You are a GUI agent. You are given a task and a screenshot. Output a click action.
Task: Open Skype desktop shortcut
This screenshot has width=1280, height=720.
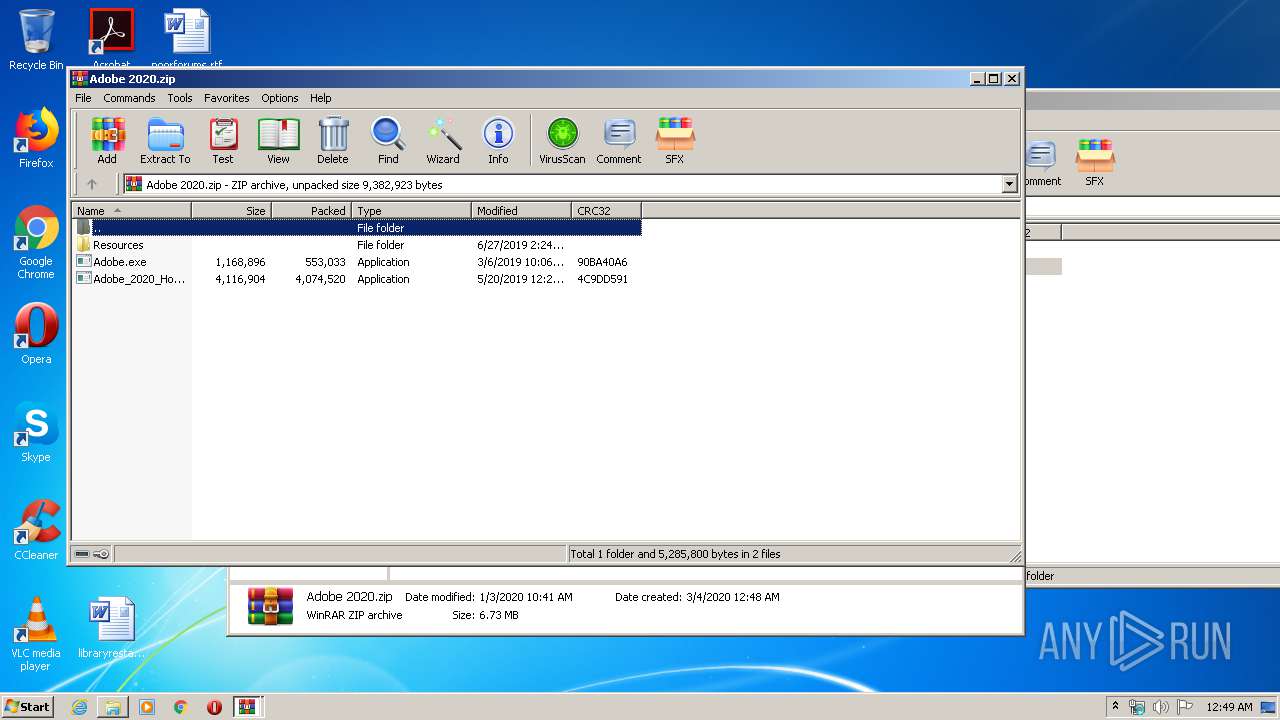pyautogui.click(x=36, y=432)
